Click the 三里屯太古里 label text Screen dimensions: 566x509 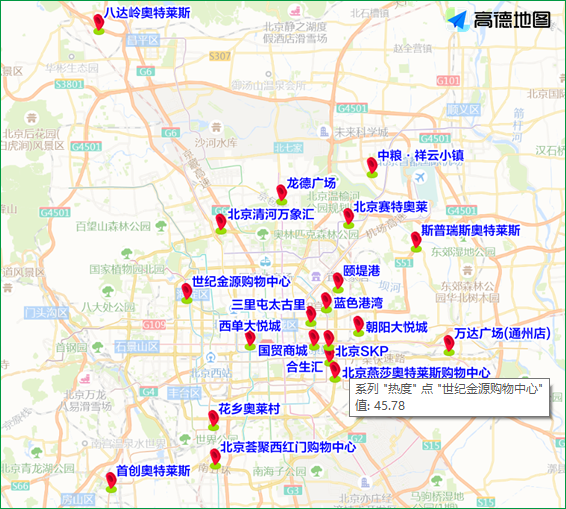tap(268, 304)
